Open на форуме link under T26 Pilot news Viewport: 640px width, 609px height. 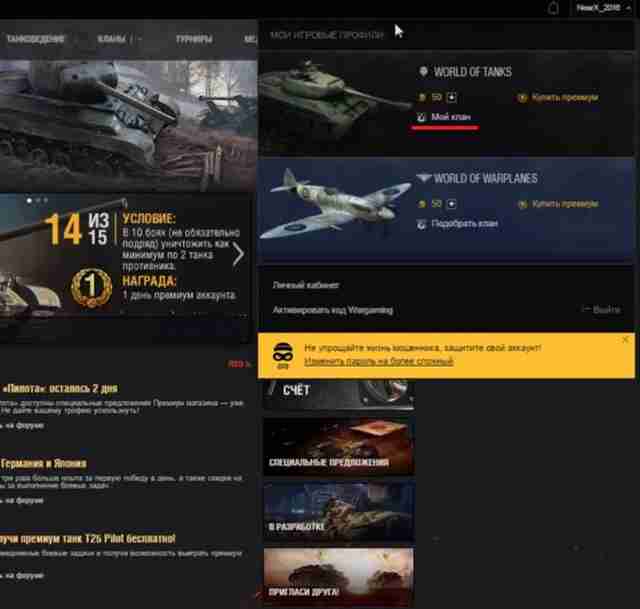point(24,576)
